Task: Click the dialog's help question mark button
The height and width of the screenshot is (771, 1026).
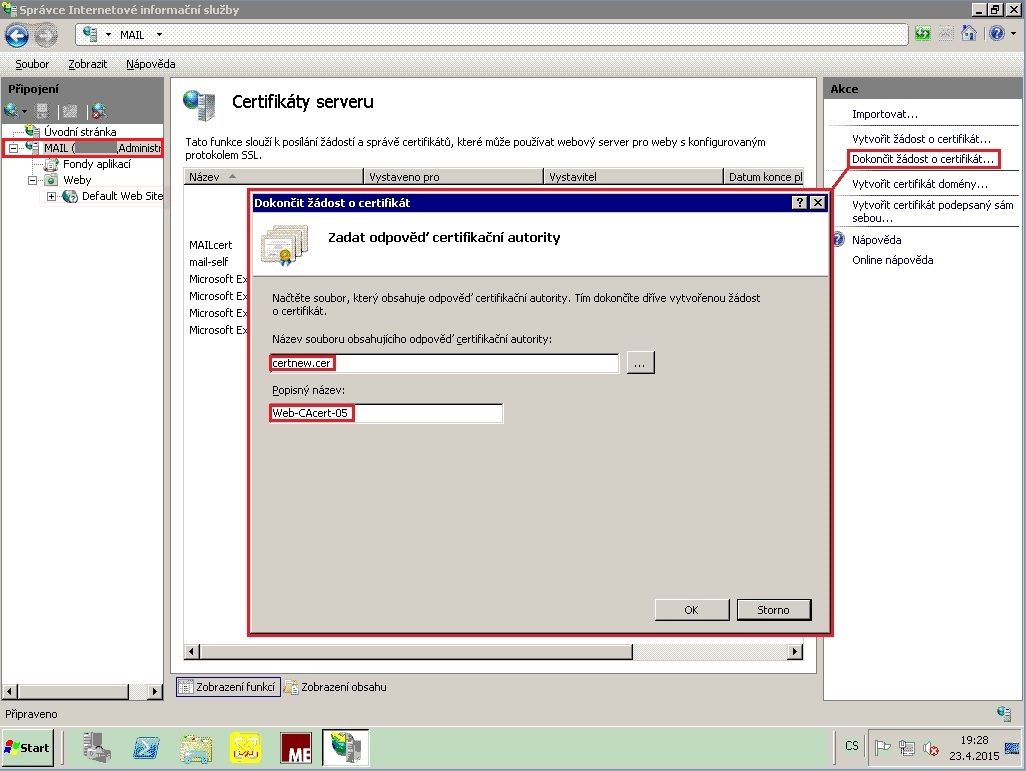Action: [x=799, y=203]
